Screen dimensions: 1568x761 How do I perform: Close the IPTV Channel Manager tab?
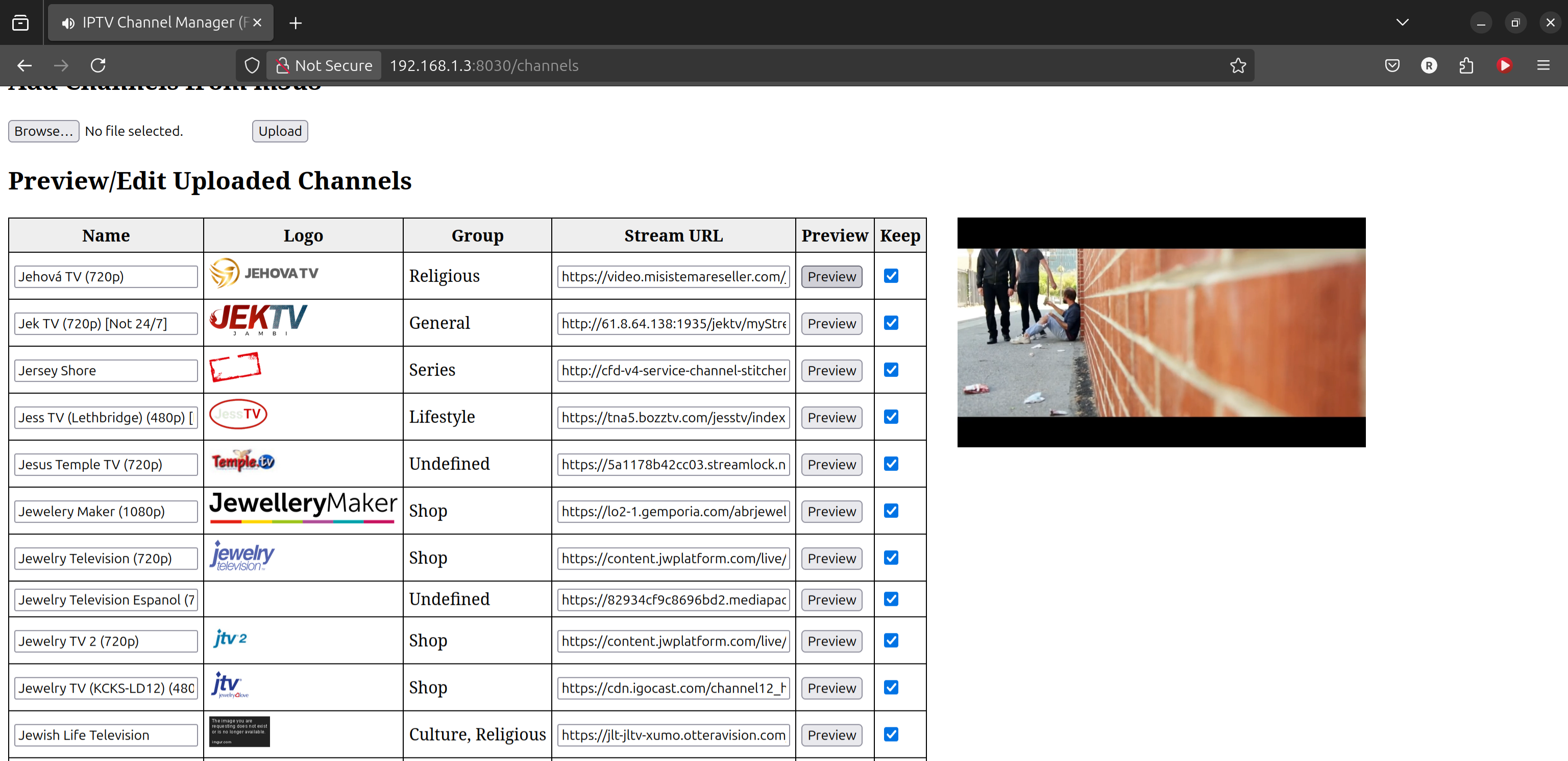[x=257, y=22]
